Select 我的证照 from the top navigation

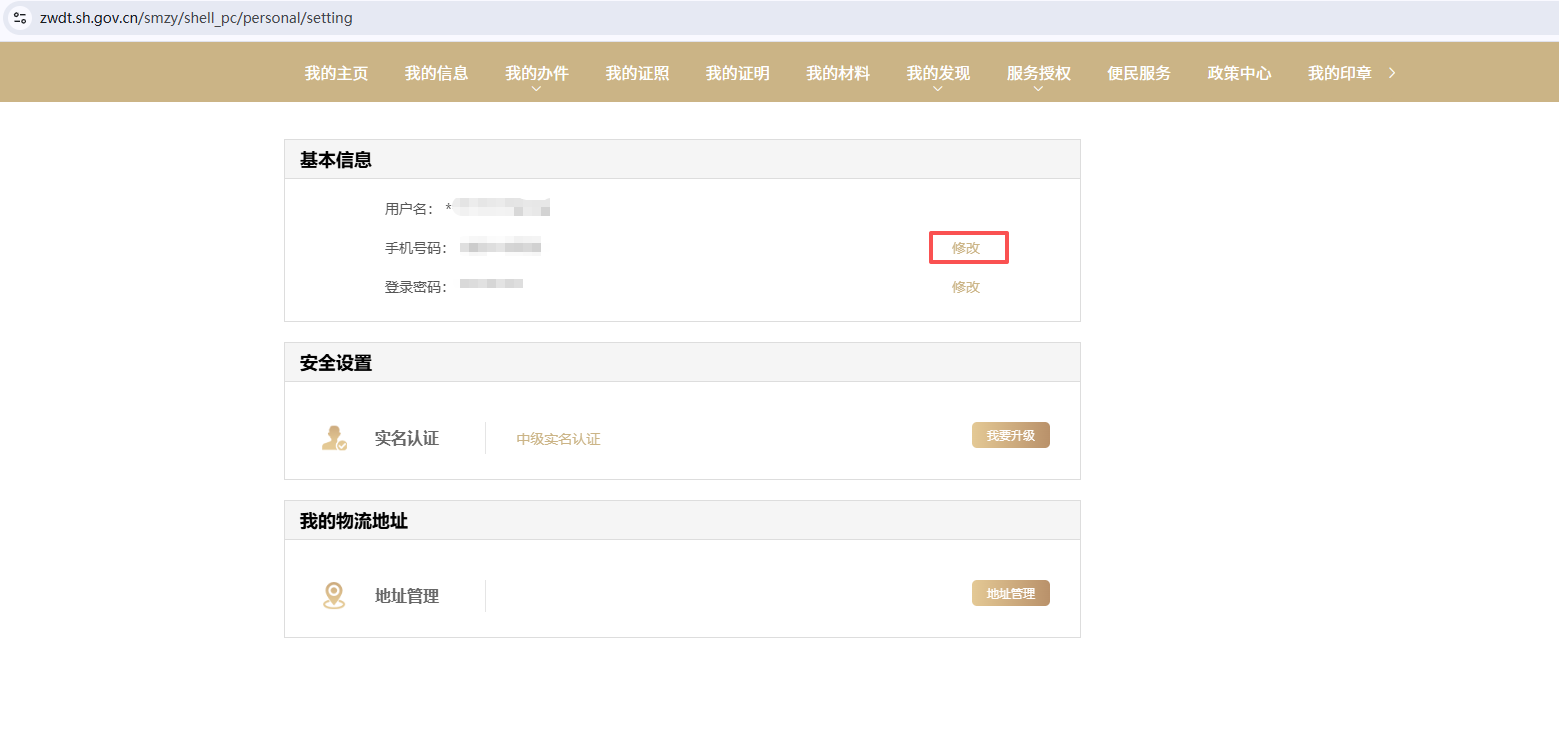click(637, 73)
